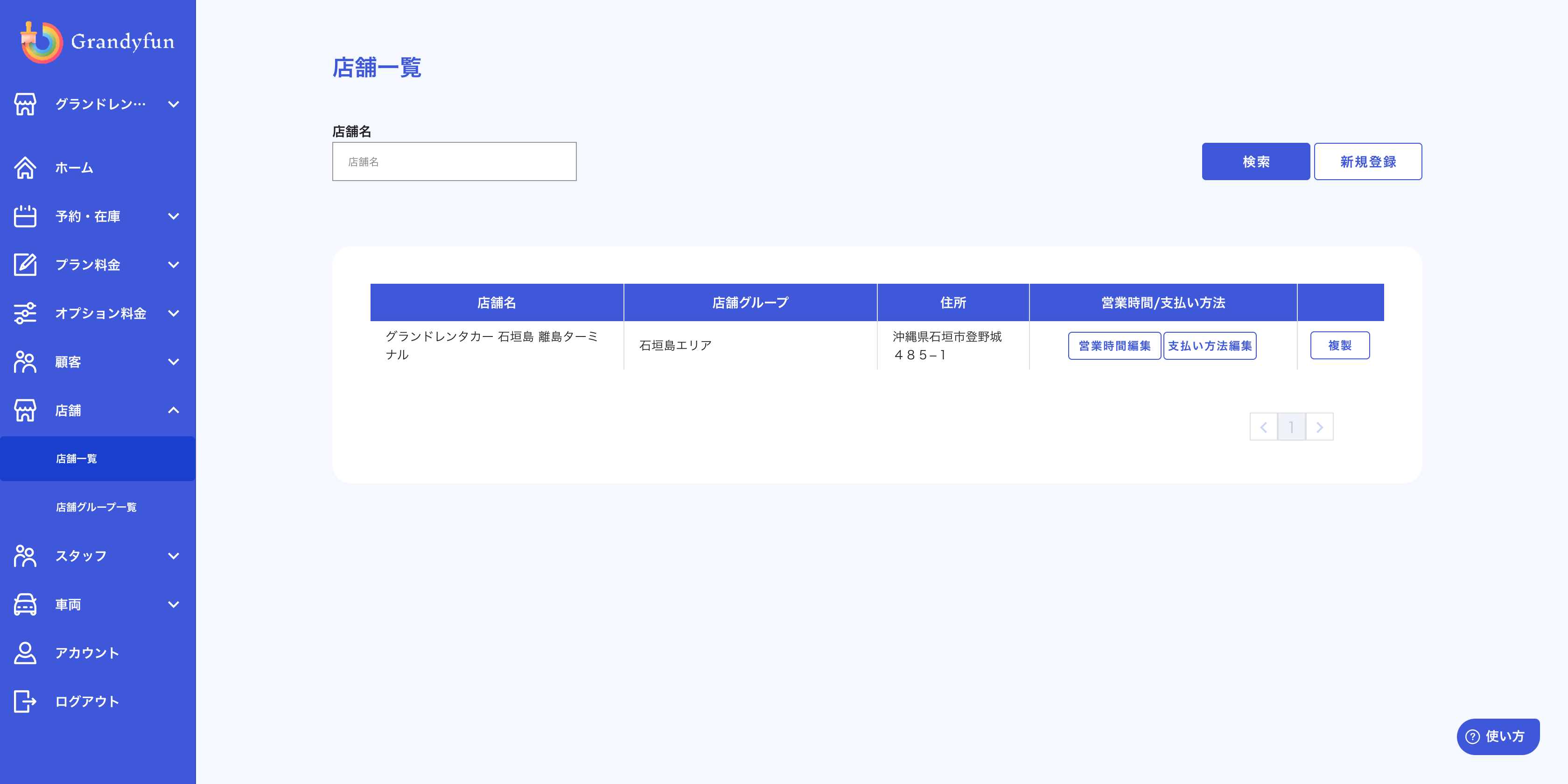Open the 使い方 help button
The image size is (1568, 784).
(1498, 736)
